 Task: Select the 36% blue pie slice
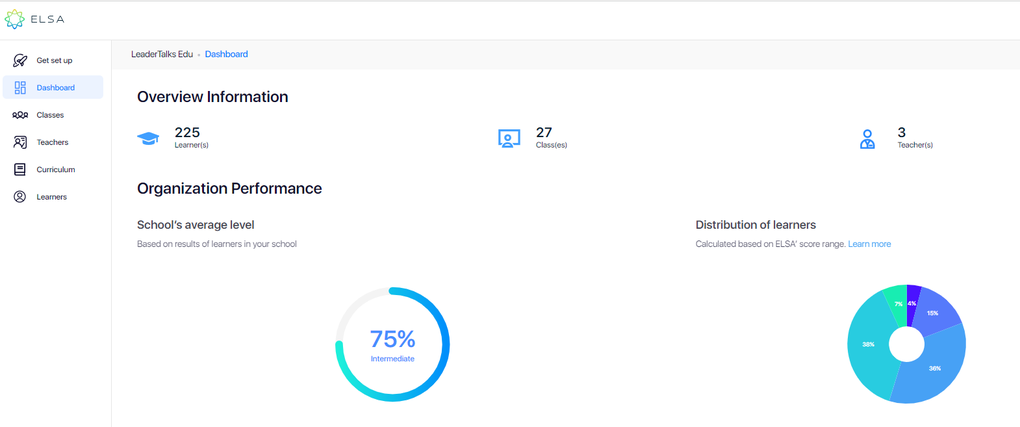coord(930,372)
